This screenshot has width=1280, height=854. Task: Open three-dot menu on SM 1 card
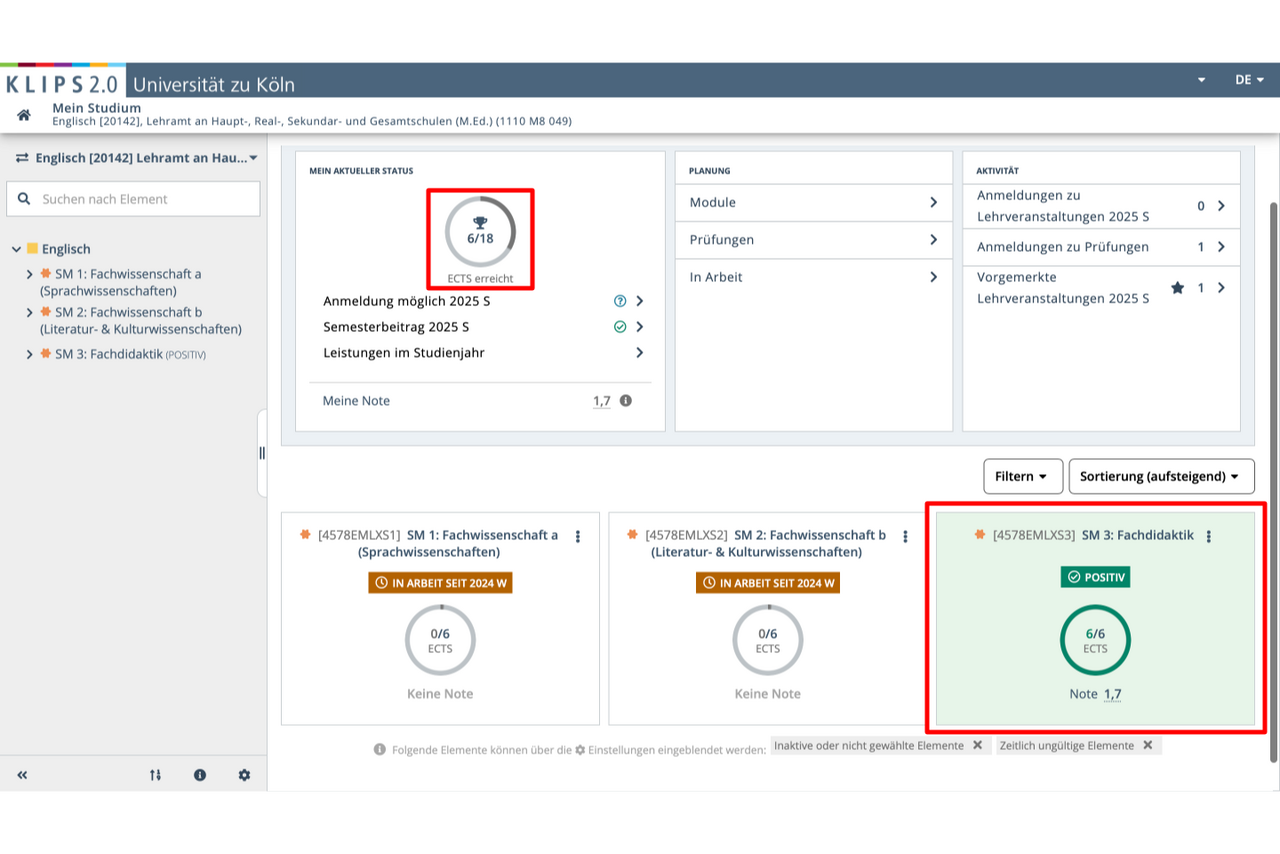578,537
